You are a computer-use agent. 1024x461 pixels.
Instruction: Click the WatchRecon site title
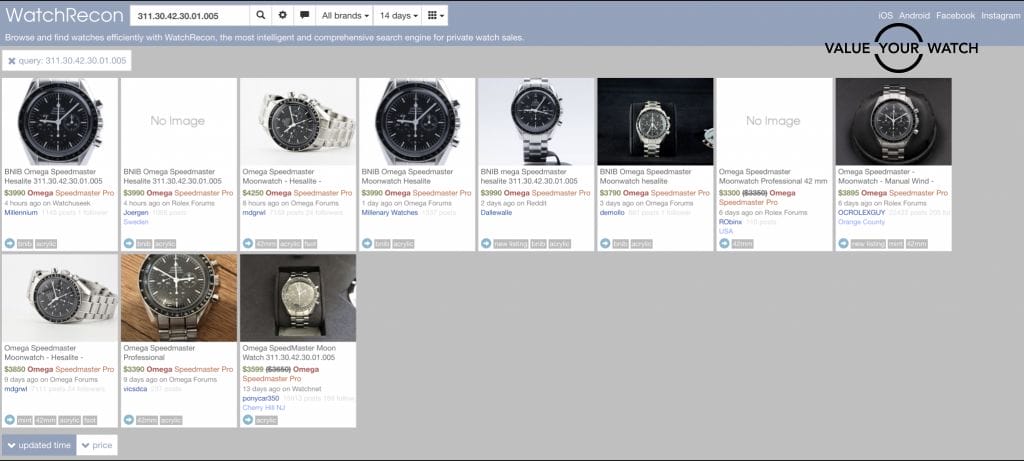[62, 16]
